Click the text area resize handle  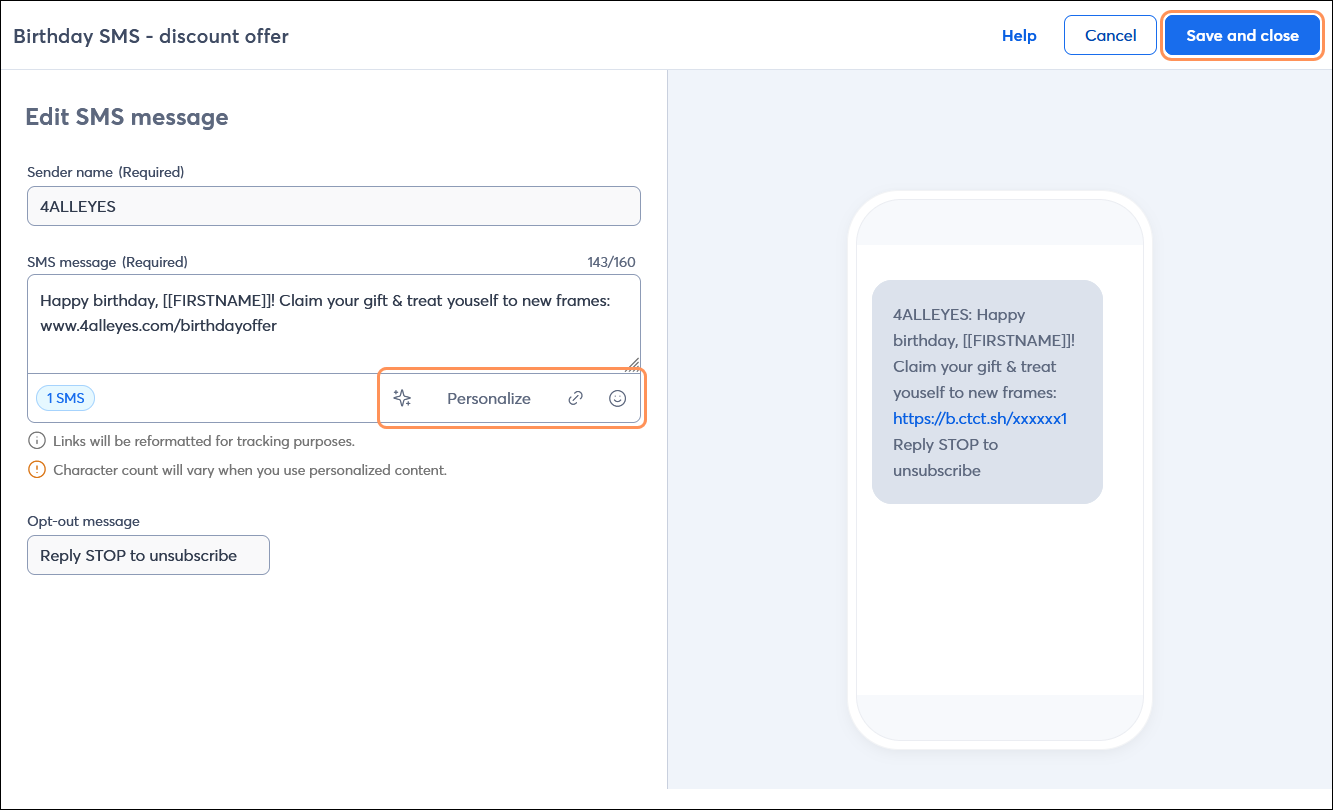click(x=632, y=365)
